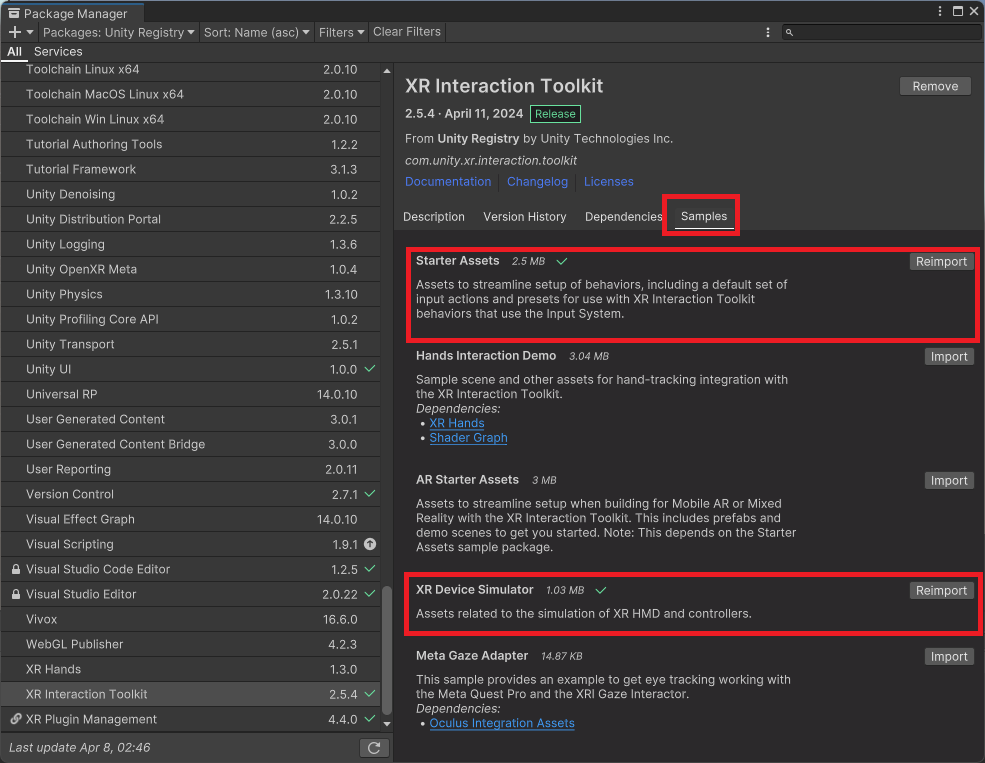The width and height of the screenshot is (985, 763).
Task: Switch to the Version History tab
Action: (525, 217)
